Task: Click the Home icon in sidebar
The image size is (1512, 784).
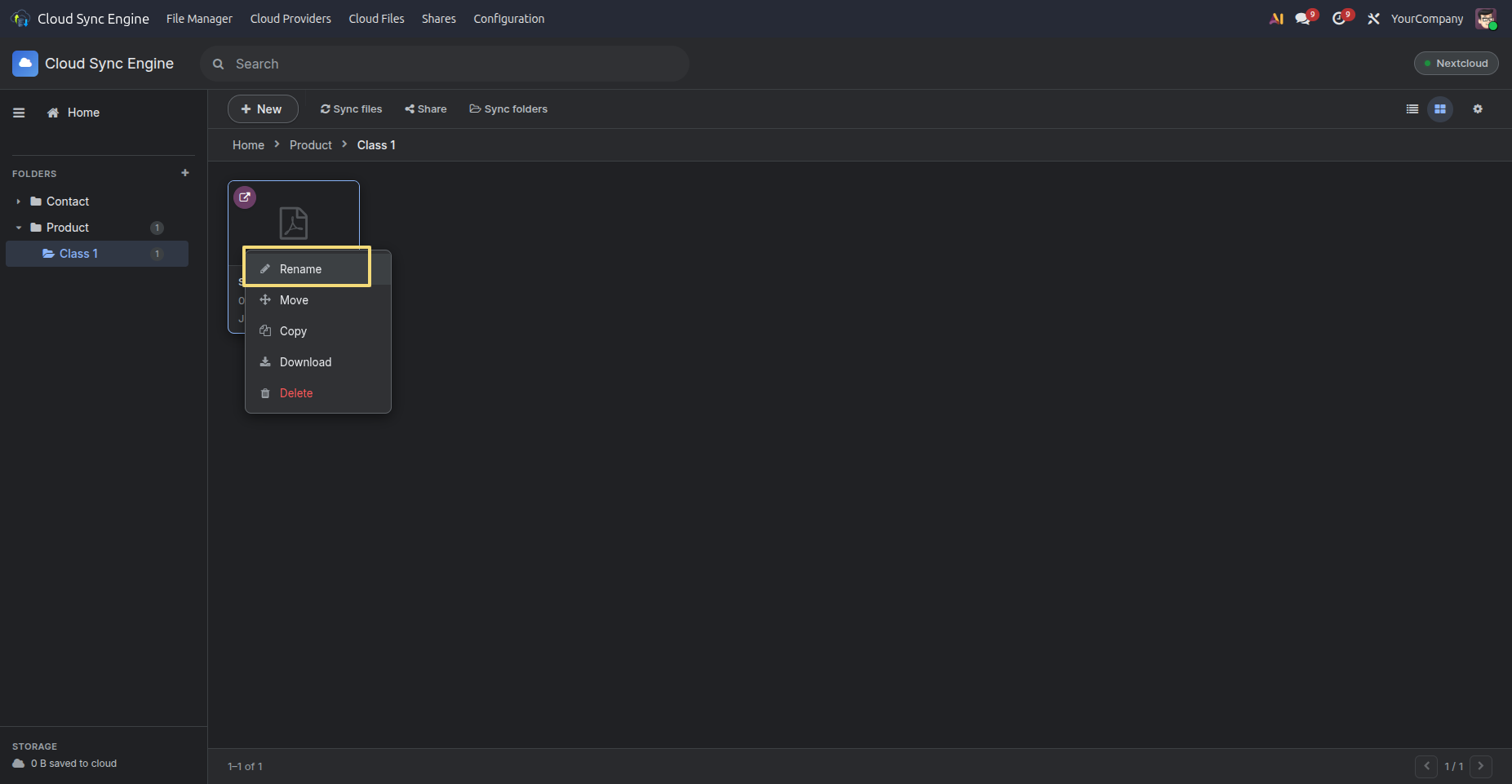Action: (53, 113)
